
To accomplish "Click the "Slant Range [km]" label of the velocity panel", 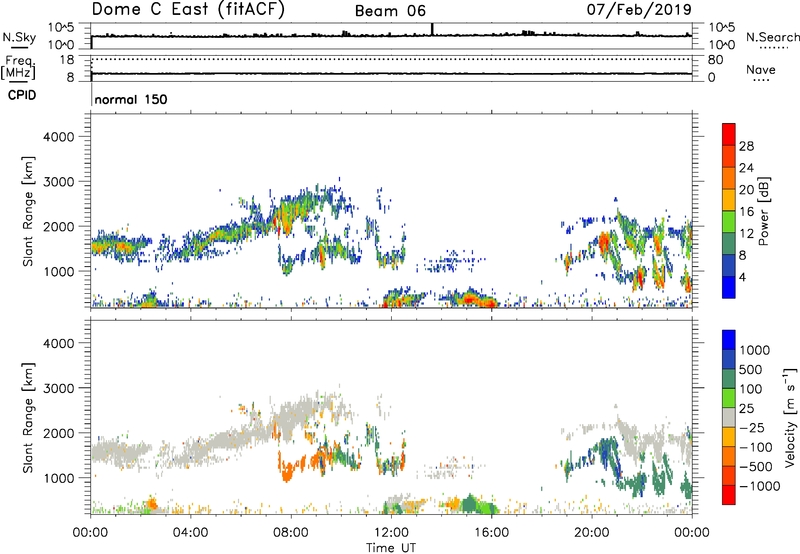I will click(28, 417).
